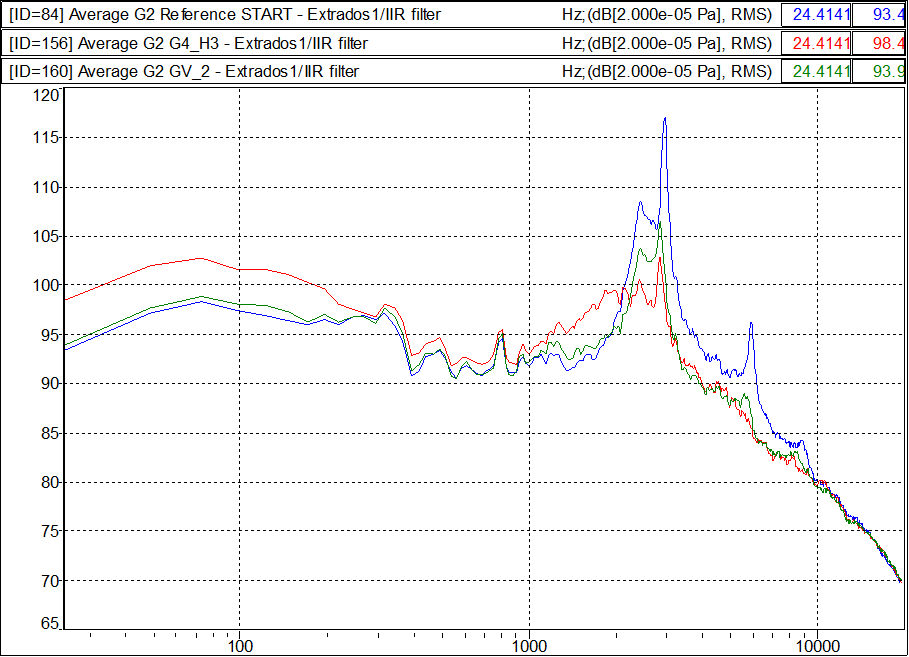
Task: Click the units label of the ID=84 row
Action: point(667,14)
